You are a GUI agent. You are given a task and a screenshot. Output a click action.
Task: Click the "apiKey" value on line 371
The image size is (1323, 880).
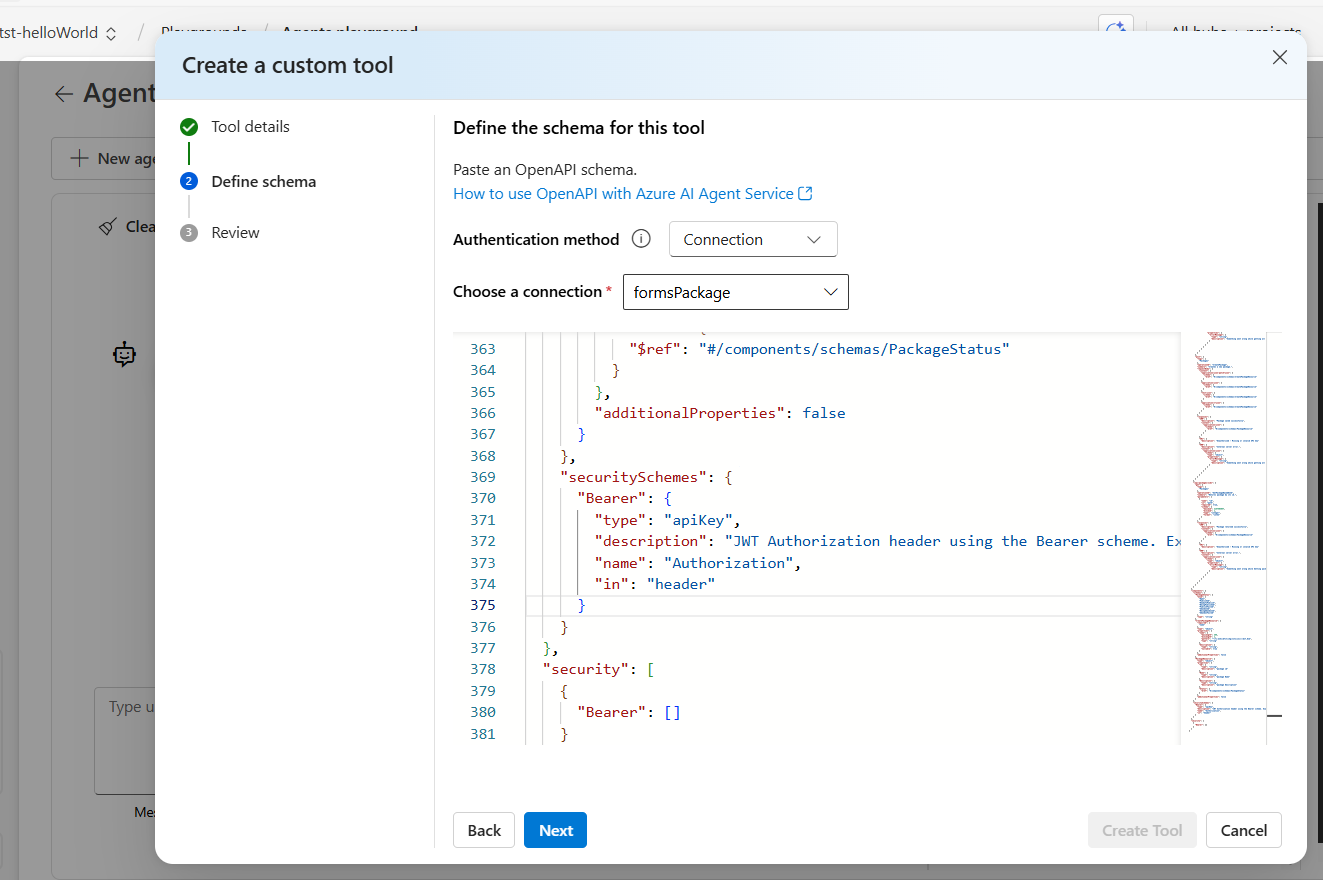697,520
